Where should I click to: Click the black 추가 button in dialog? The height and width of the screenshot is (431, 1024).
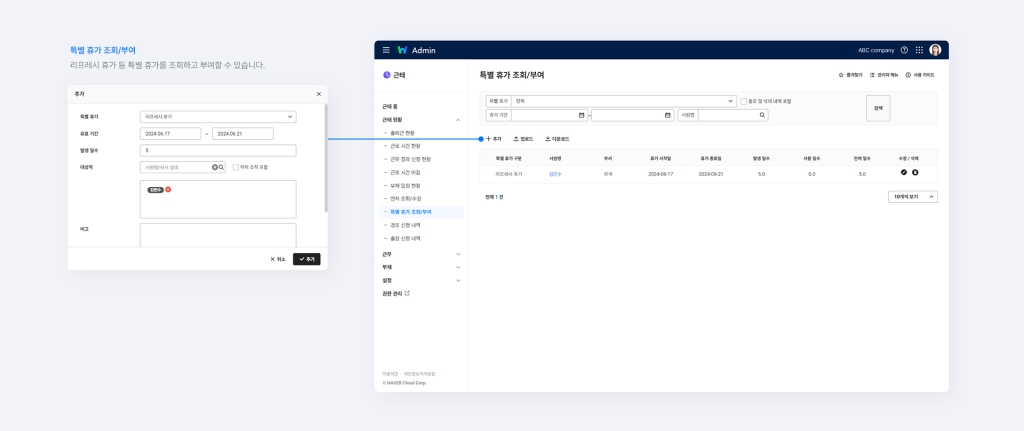coord(306,259)
